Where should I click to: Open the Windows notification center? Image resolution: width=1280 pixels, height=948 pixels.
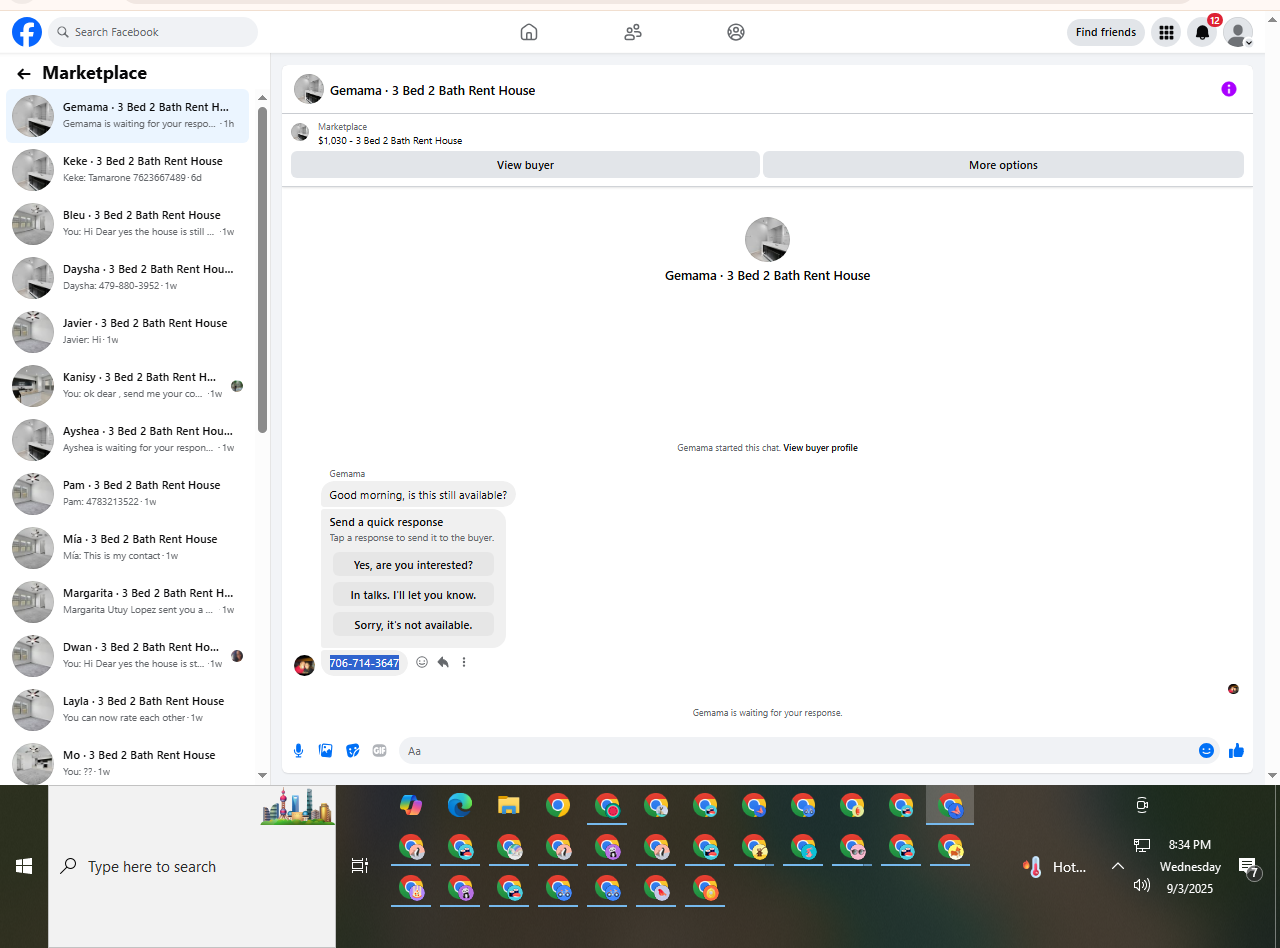click(x=1247, y=867)
